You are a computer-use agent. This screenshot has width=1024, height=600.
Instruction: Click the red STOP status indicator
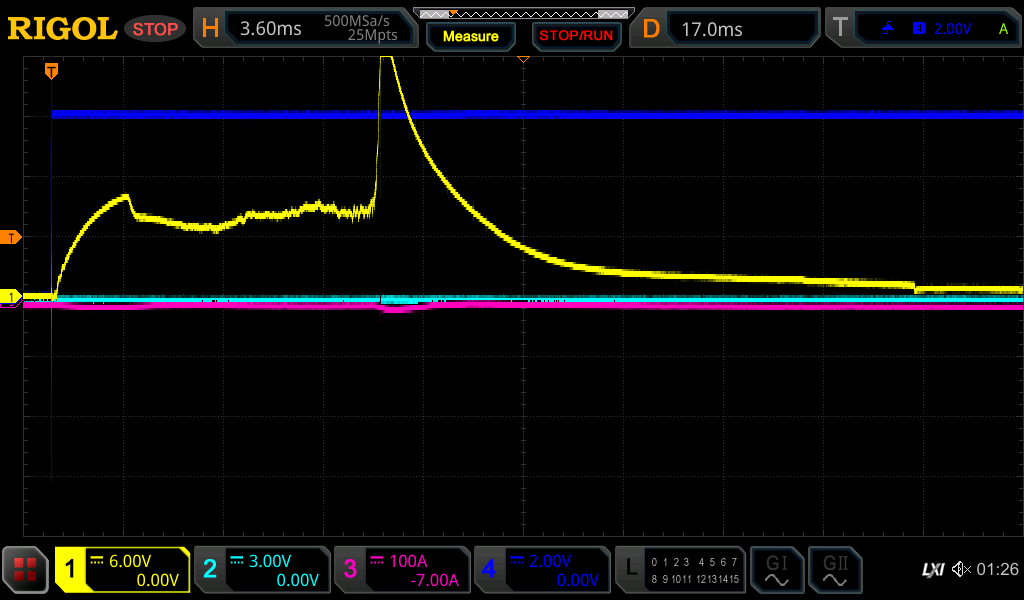[155, 29]
